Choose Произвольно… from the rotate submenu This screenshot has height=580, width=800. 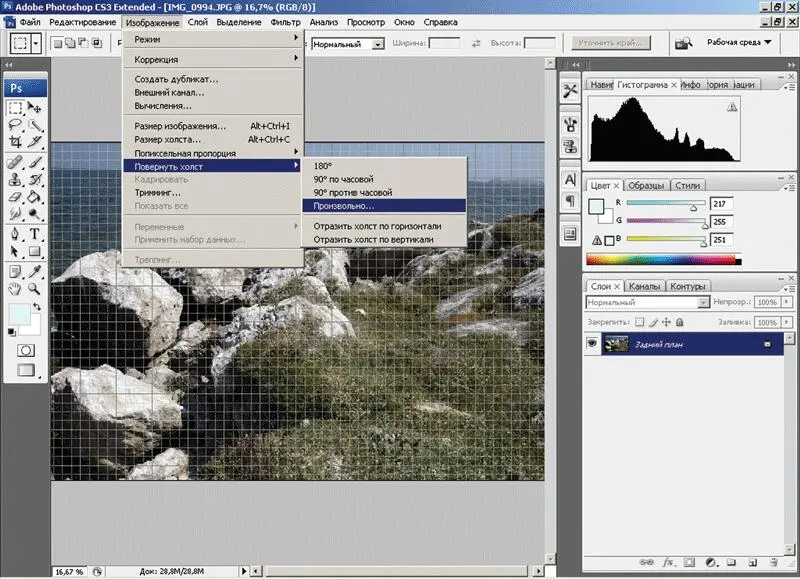tap(384, 206)
